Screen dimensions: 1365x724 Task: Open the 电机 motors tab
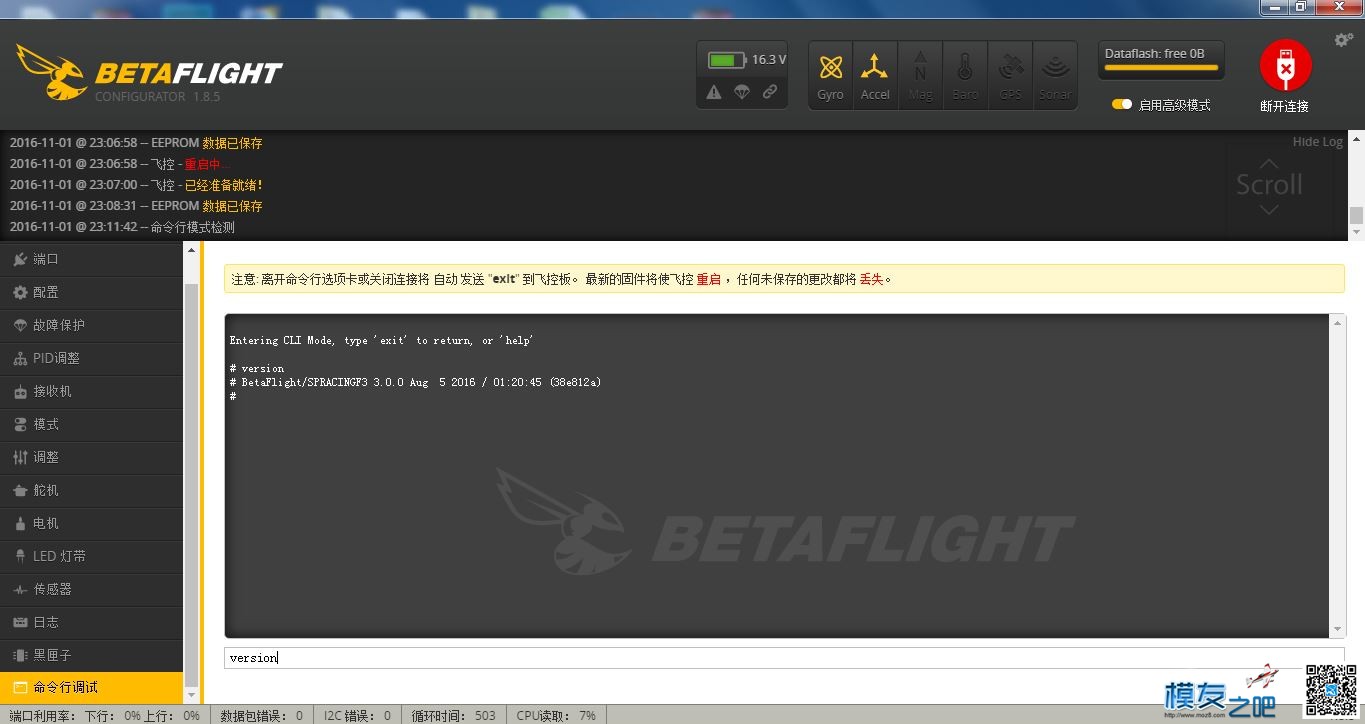coord(92,523)
